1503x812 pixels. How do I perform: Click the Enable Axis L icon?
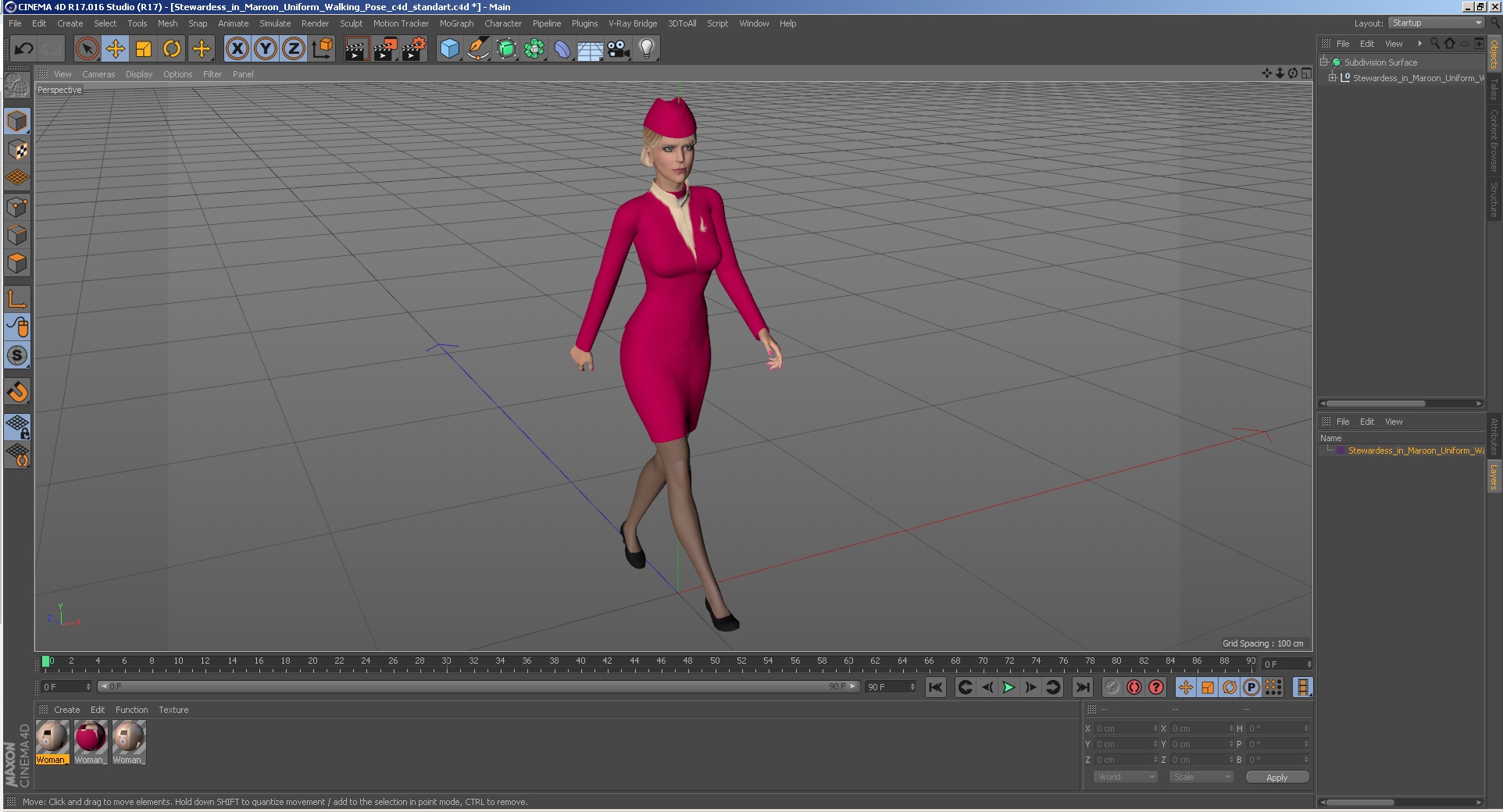(x=17, y=298)
